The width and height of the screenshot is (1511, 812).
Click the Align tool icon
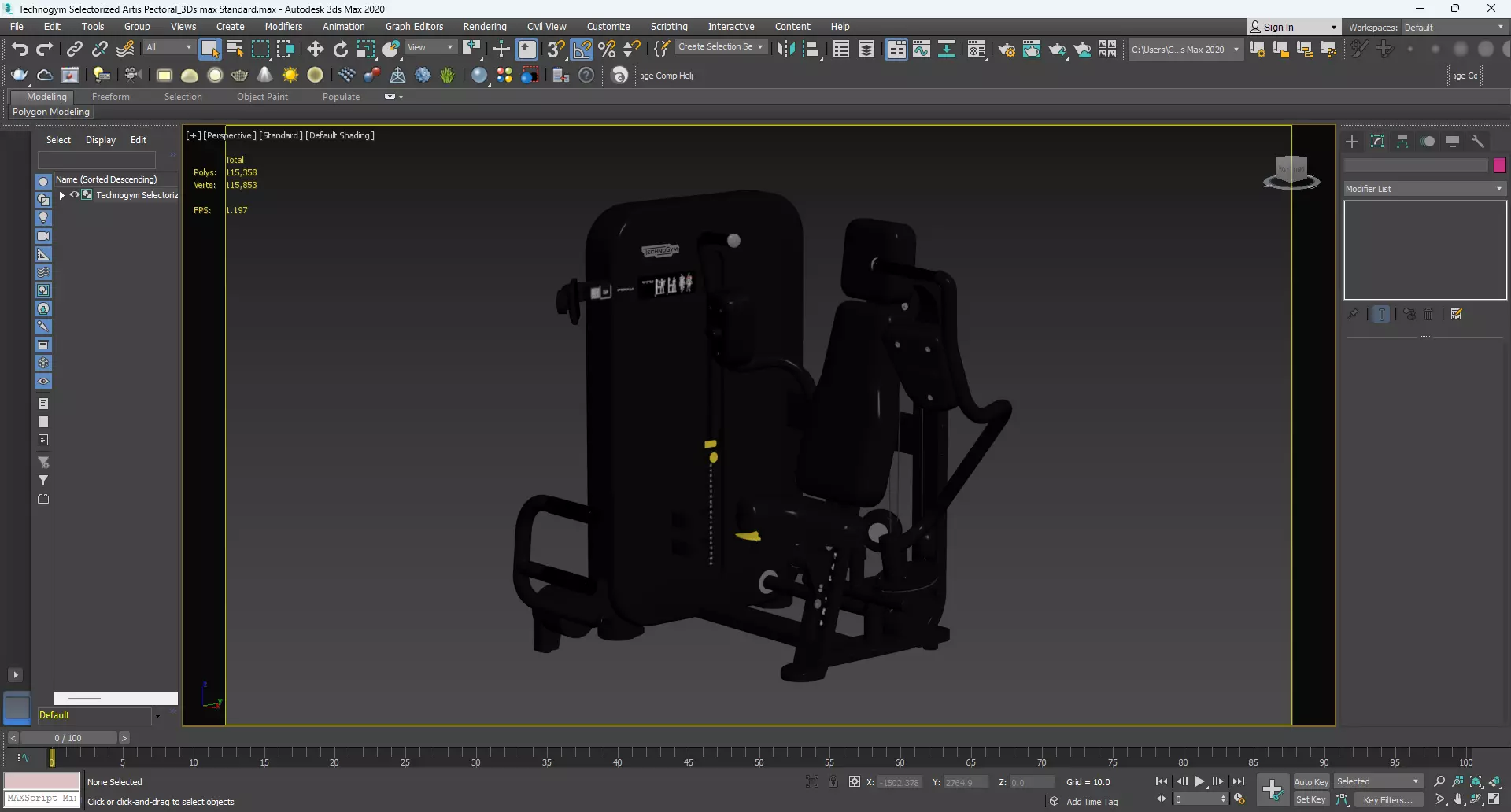(811, 49)
